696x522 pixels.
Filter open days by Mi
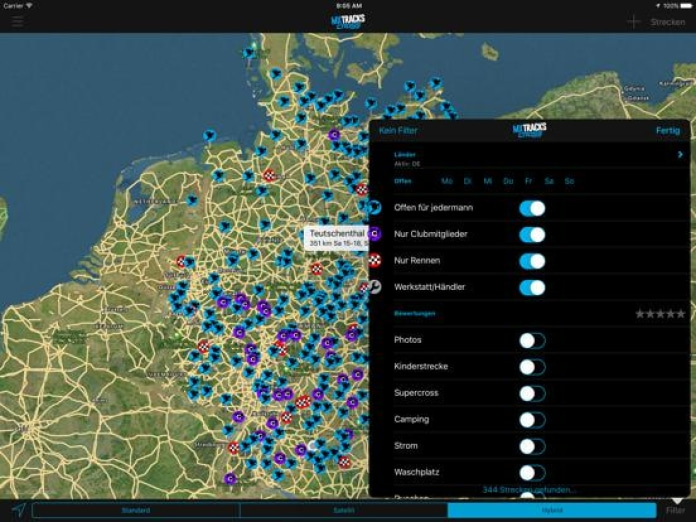(x=487, y=181)
